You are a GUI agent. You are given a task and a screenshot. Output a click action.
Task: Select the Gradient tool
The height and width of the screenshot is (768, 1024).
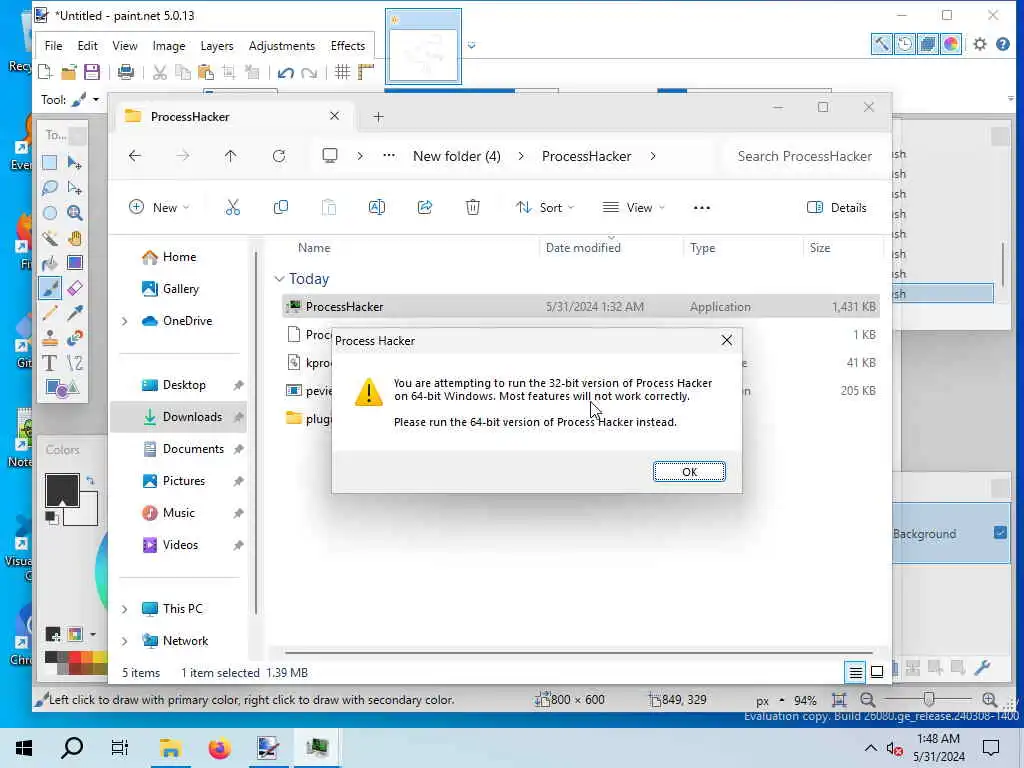pyautogui.click(x=75, y=263)
